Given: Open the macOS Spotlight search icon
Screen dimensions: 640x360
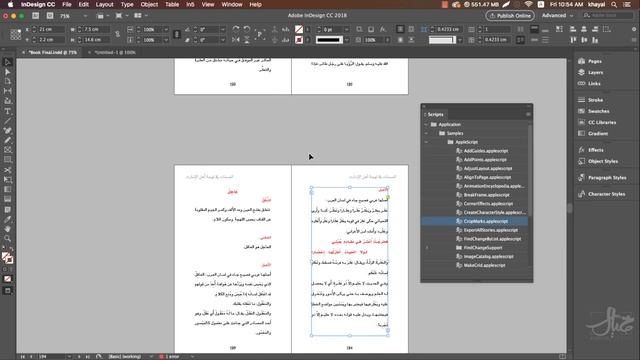Looking at the screenshot, I should 614,4.
